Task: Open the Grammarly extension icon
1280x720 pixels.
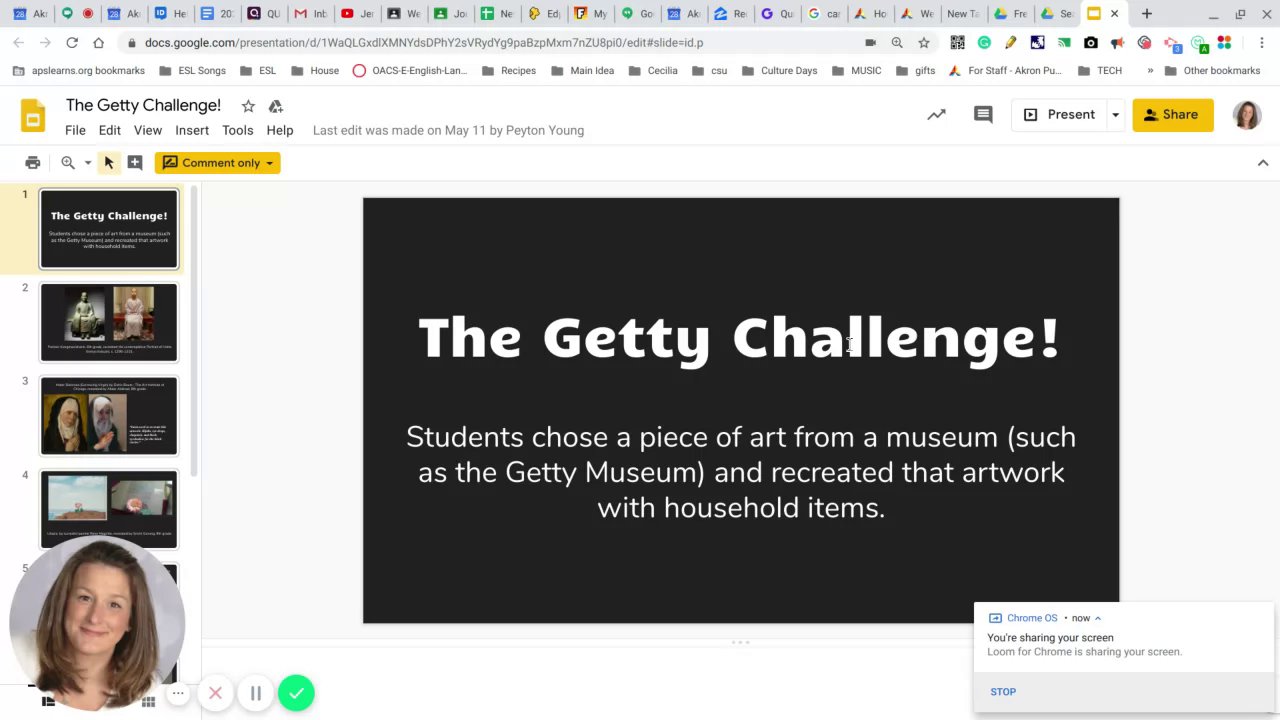Action: [984, 43]
